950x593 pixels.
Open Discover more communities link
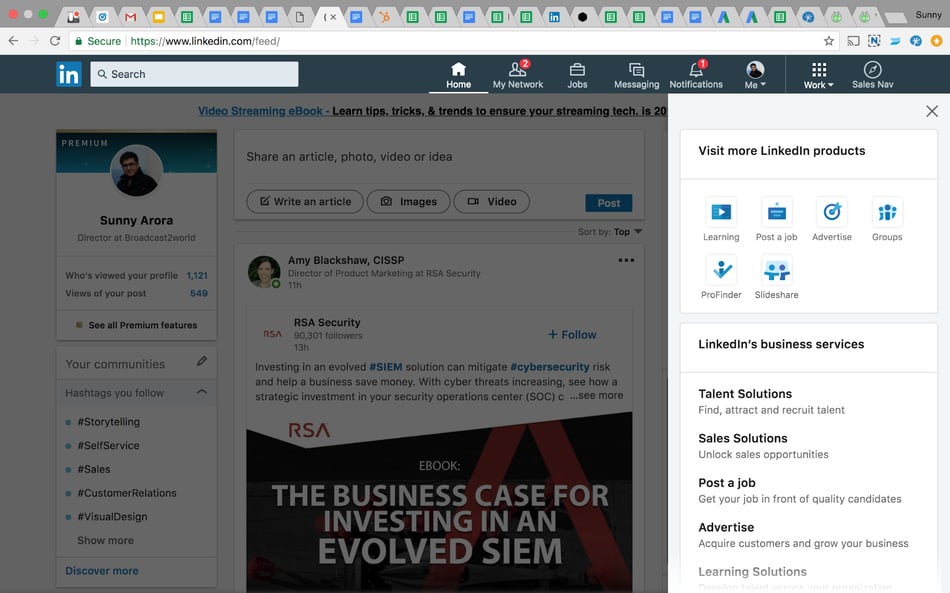click(x=102, y=571)
